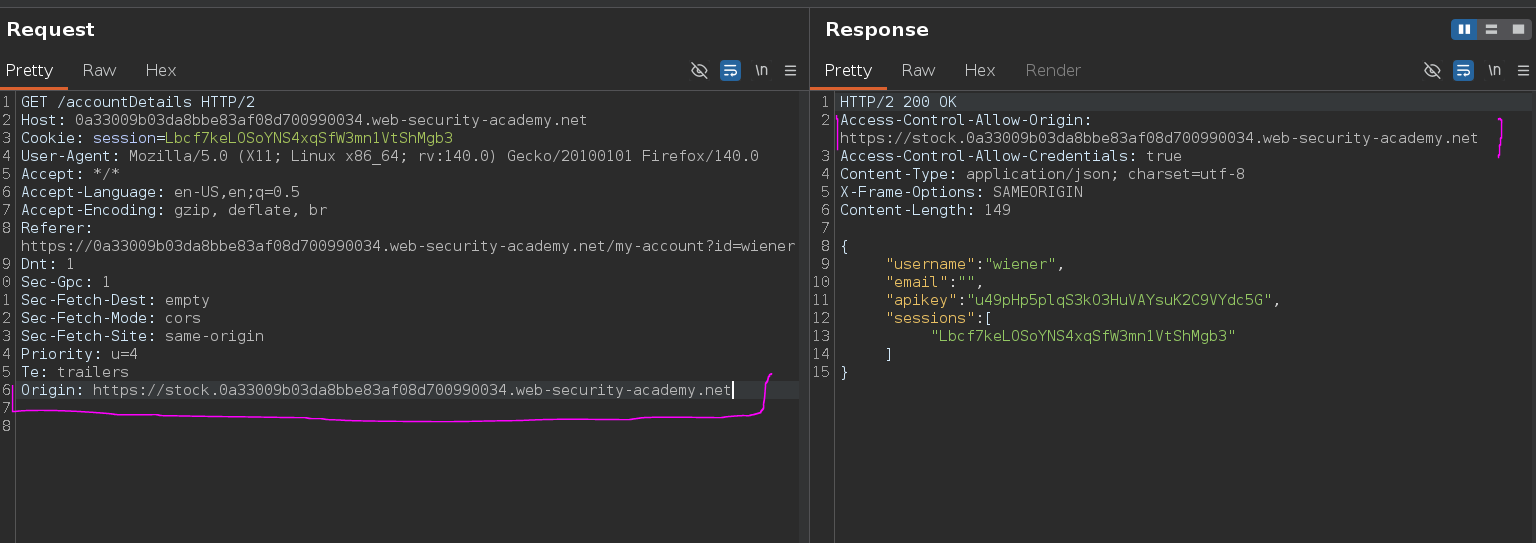1536x543 pixels.
Task: Switch to Request Raw tab
Action: click(x=99, y=70)
